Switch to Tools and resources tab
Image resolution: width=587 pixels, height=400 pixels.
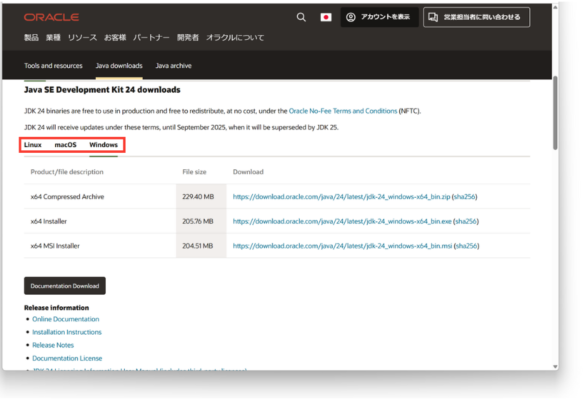[x=53, y=66]
